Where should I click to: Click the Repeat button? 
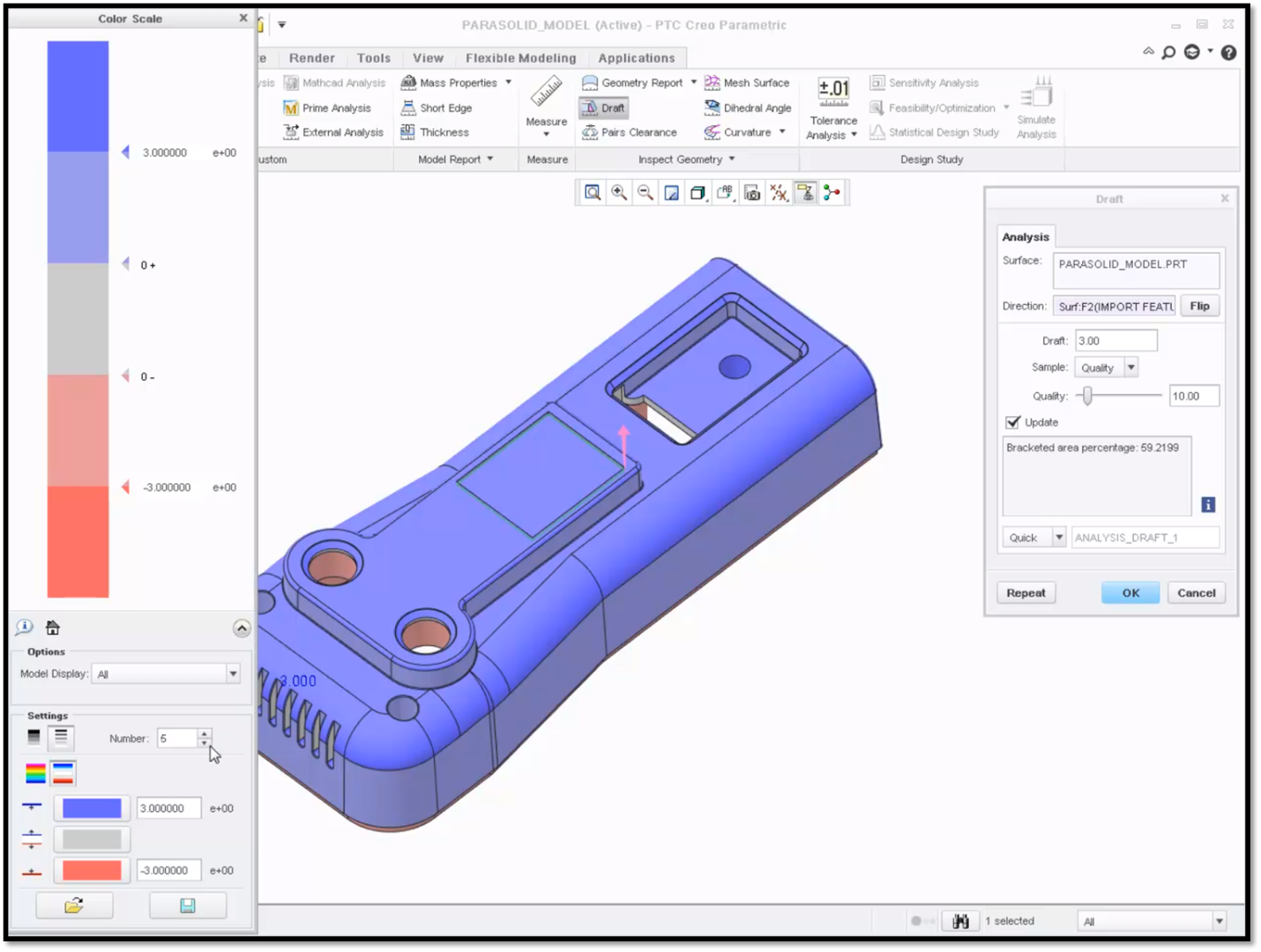[1026, 593]
